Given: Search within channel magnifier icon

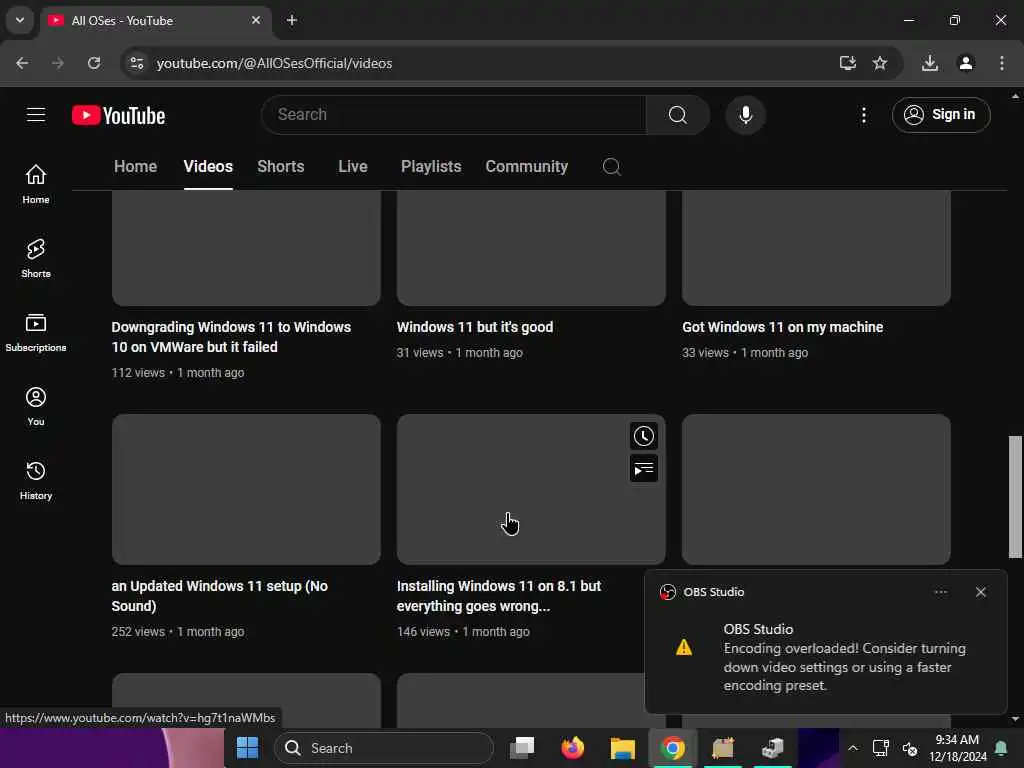Looking at the screenshot, I should click(611, 167).
